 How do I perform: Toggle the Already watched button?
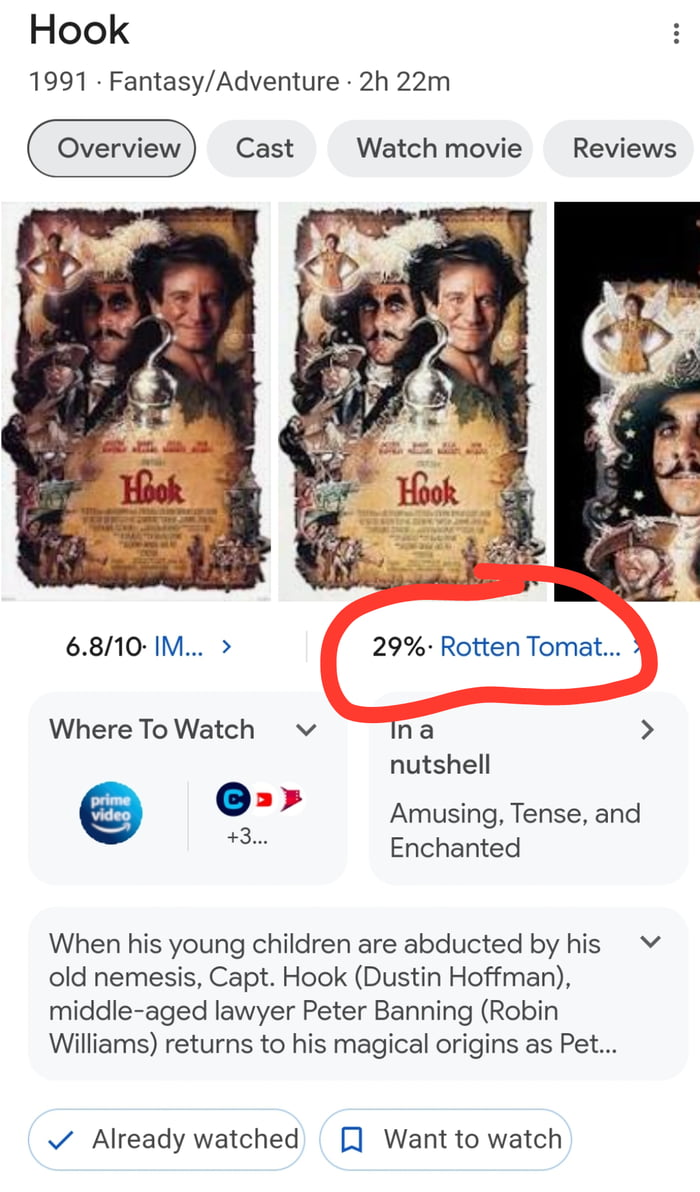166,1139
